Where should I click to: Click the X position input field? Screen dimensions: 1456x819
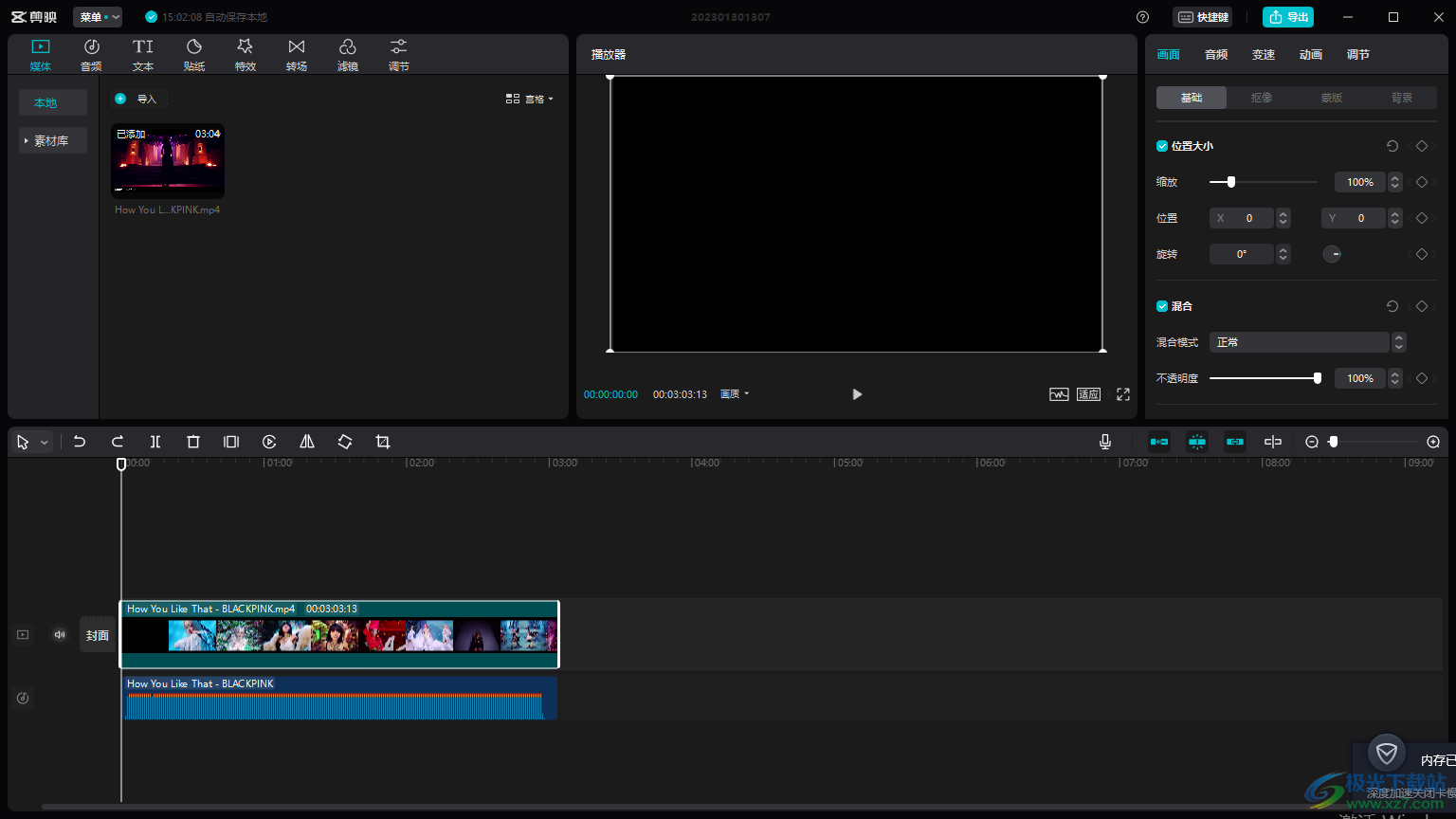pos(1243,218)
